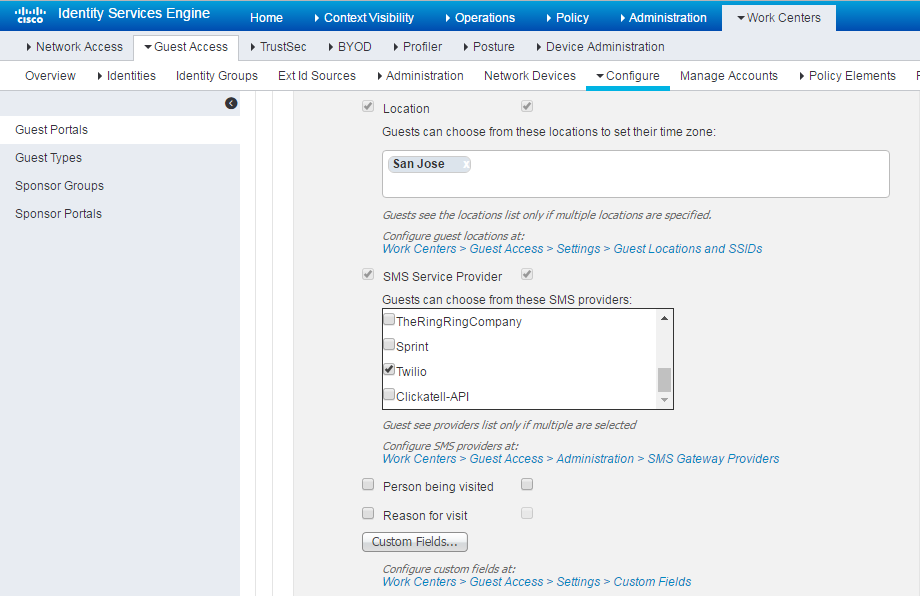920x596 pixels.
Task: Click the Cisco logo icon
Action: [31, 15]
